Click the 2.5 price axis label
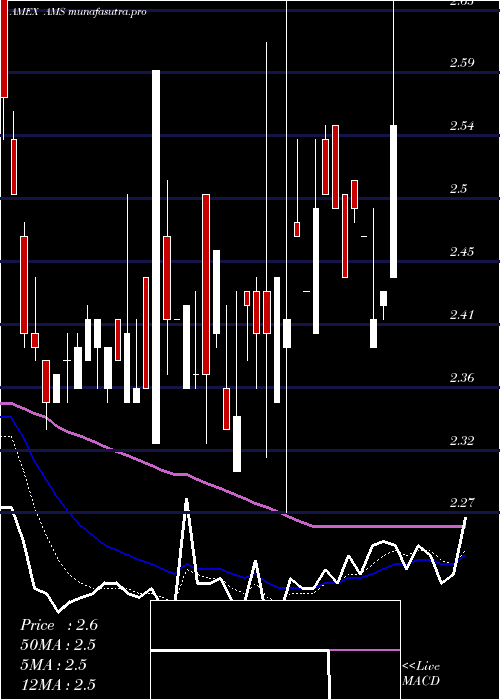500x700 pixels. 458,189
